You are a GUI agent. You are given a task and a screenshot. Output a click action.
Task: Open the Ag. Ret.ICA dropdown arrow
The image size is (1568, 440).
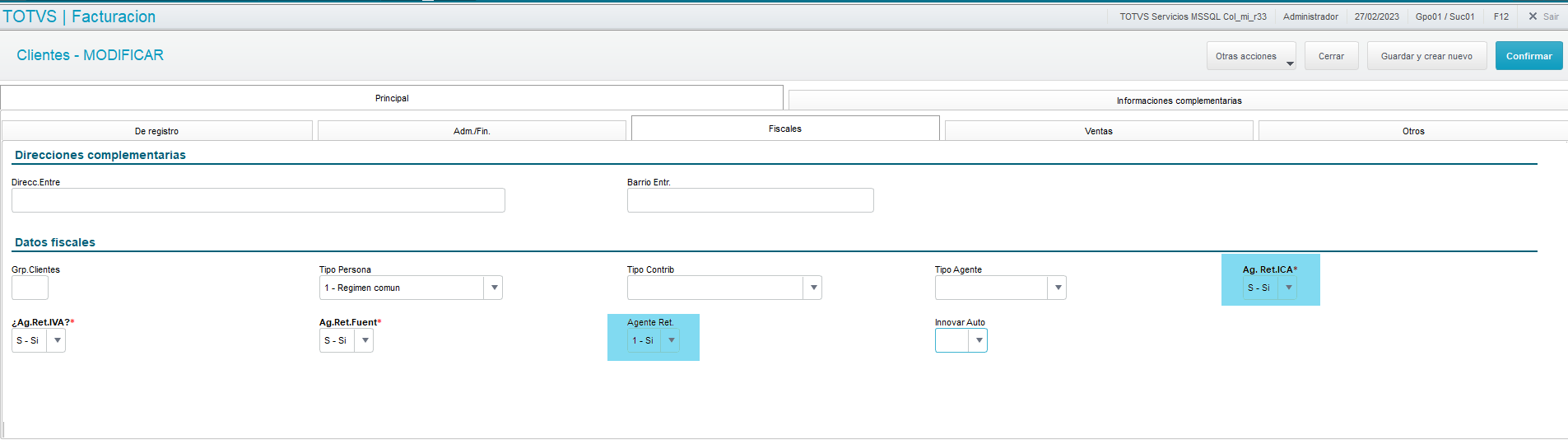click(1288, 288)
